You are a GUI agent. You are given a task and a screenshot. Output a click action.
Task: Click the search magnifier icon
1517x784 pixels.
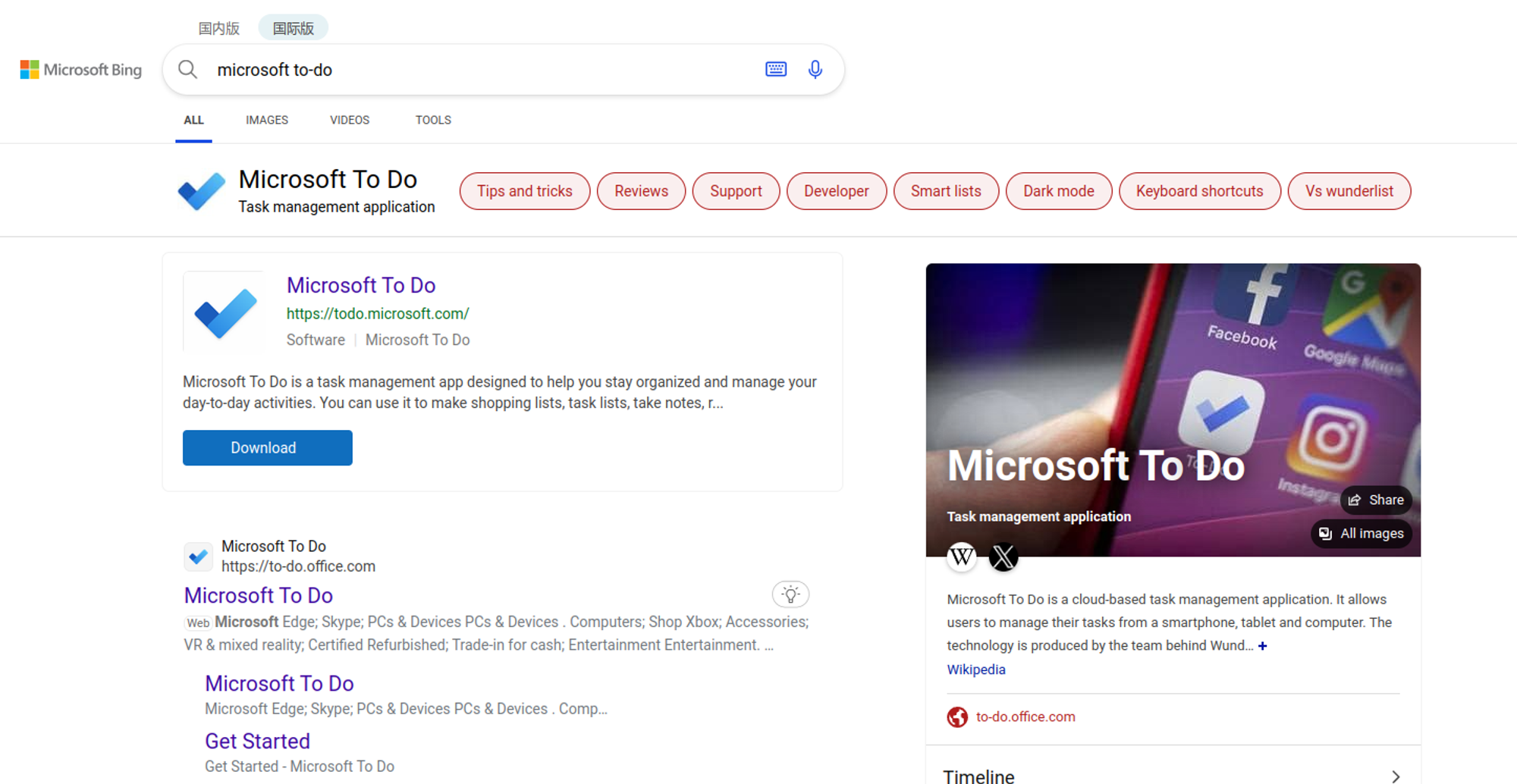(187, 70)
